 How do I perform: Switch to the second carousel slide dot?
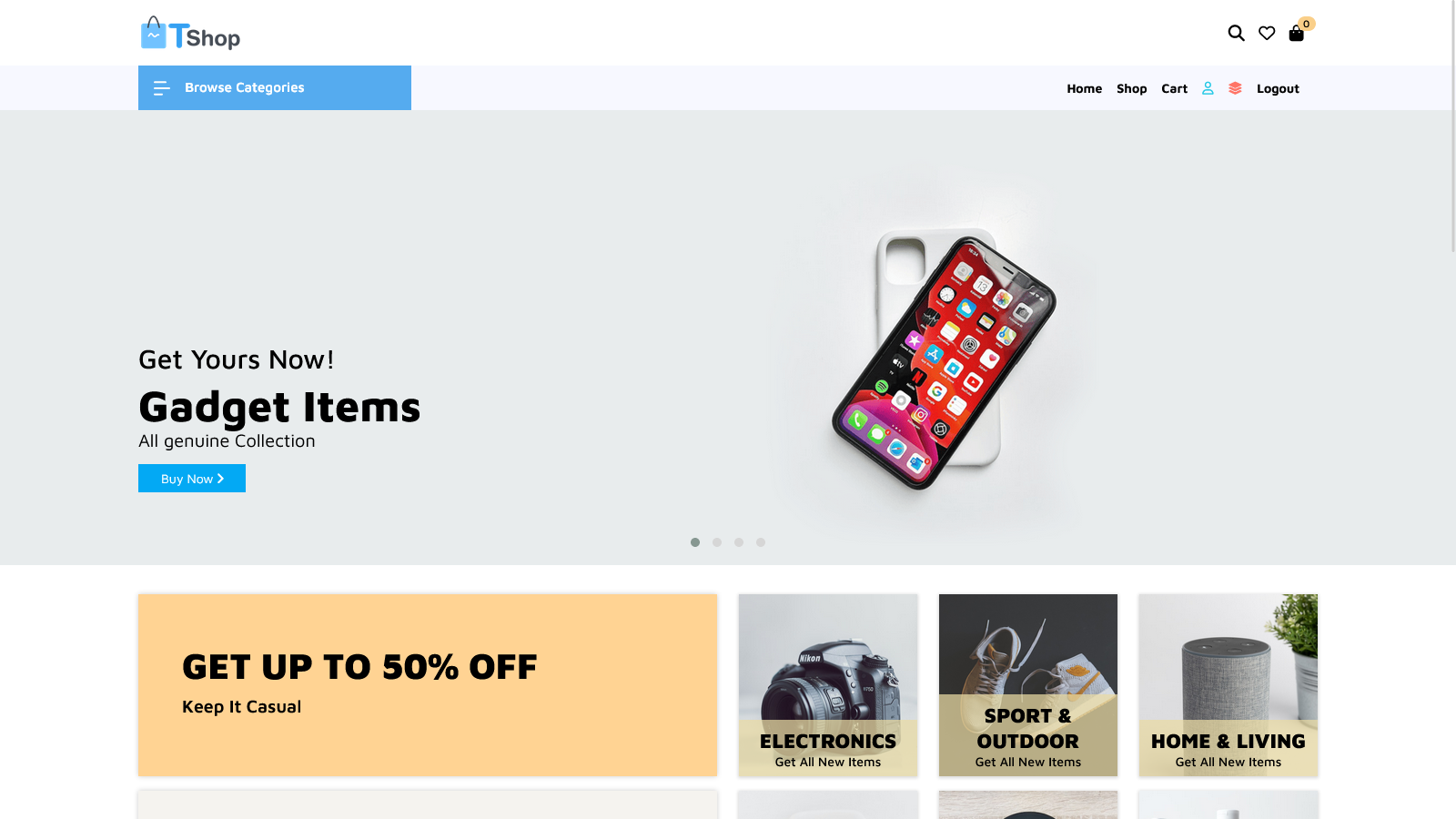717,542
